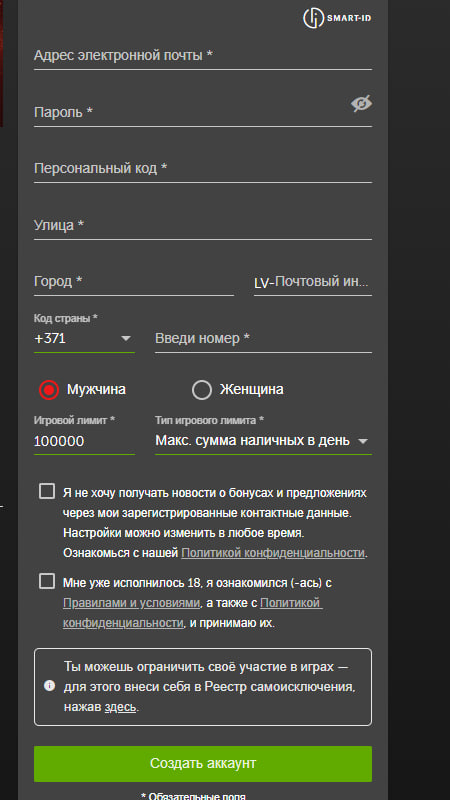Screen dimensions: 450x800
Task: Click the country code dropdown arrow
Action: (126, 339)
